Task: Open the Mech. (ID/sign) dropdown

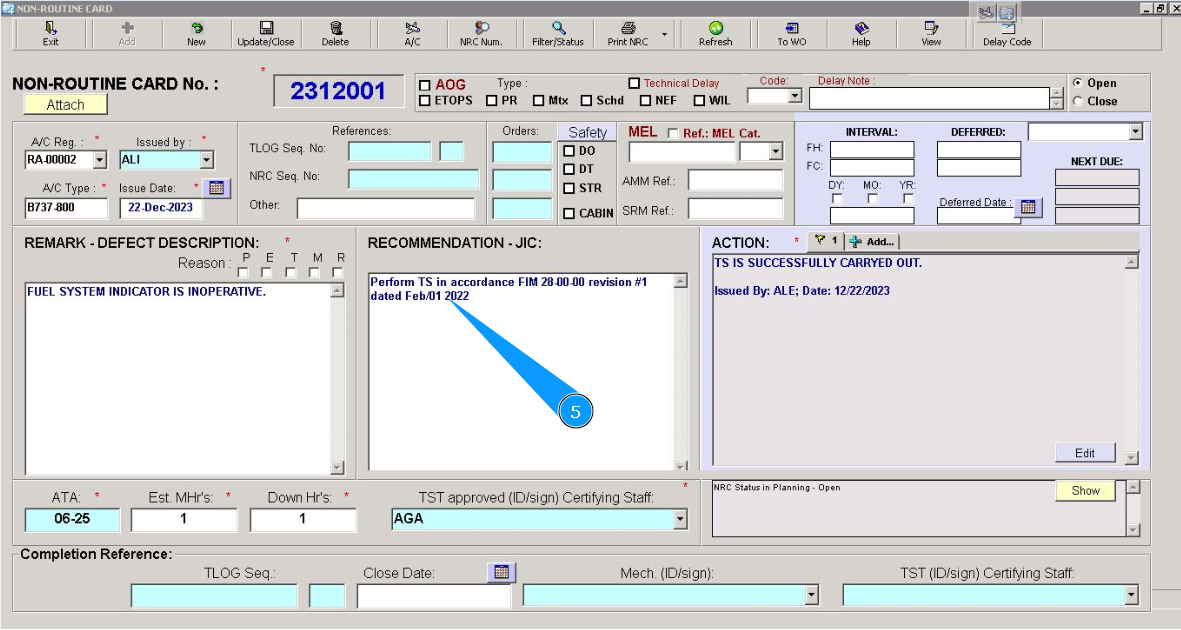Action: [x=811, y=595]
